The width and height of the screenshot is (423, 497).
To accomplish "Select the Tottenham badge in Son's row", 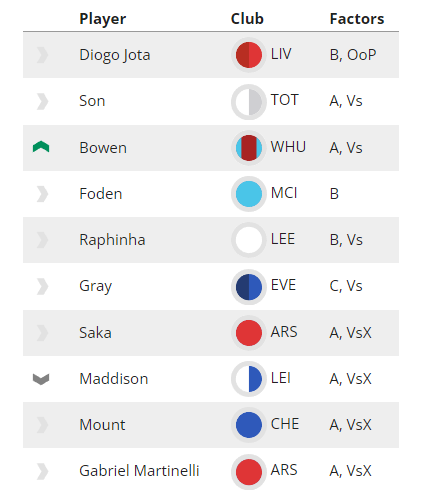I will (x=249, y=101).
